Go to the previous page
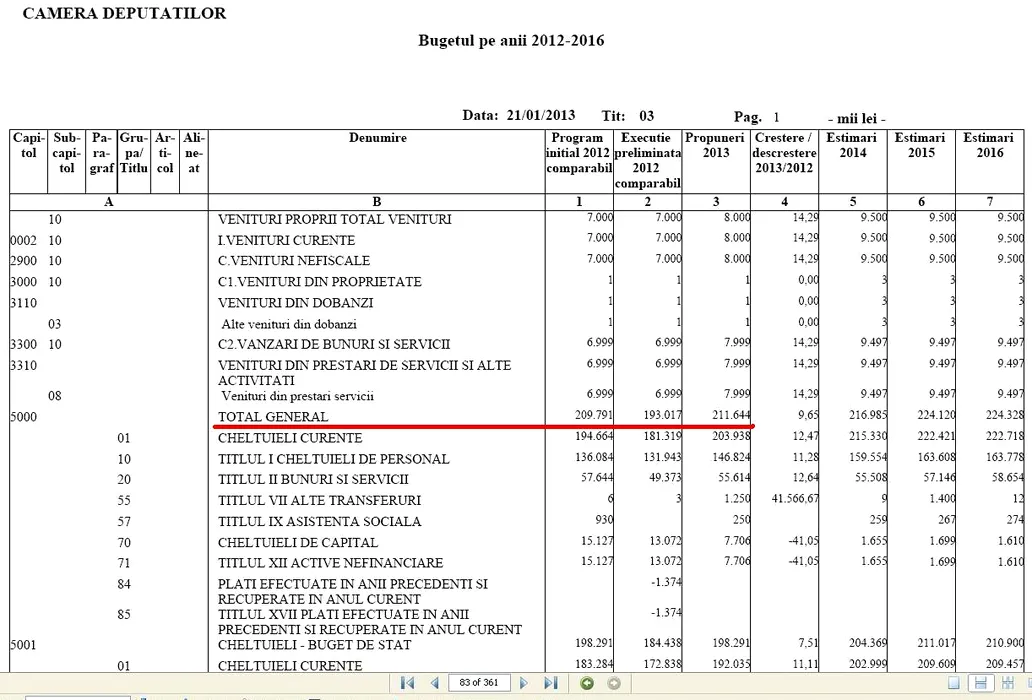This screenshot has width=1032, height=700. 434,683
